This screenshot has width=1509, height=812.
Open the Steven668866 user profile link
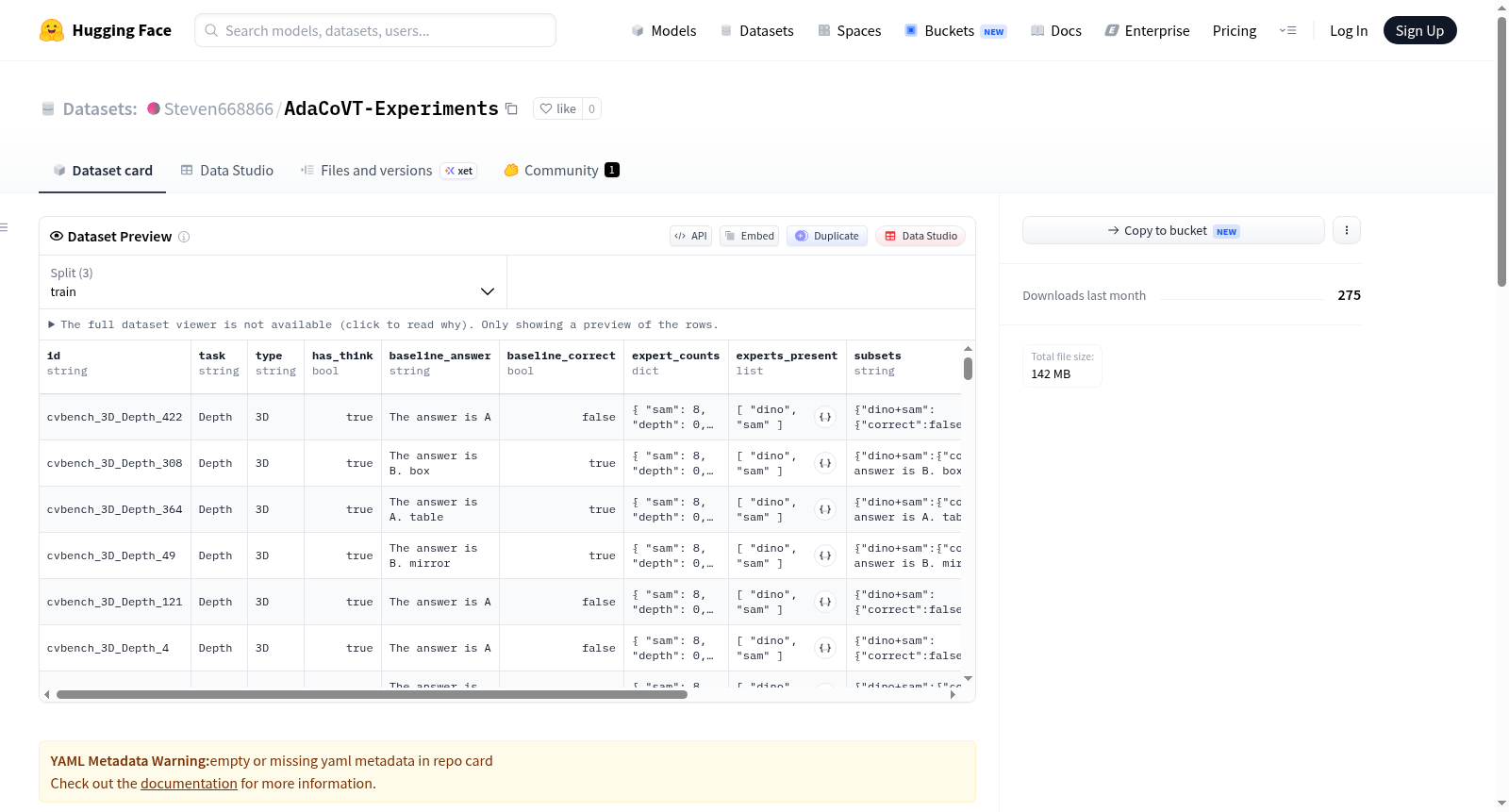(219, 109)
